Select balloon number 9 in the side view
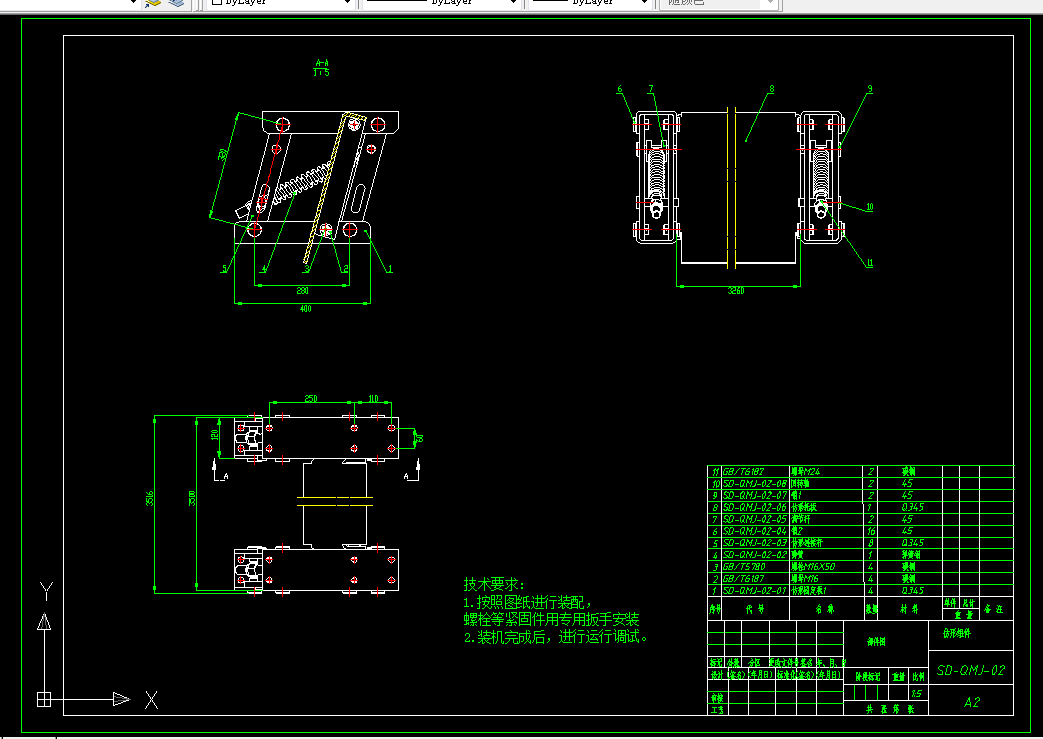 [869, 88]
